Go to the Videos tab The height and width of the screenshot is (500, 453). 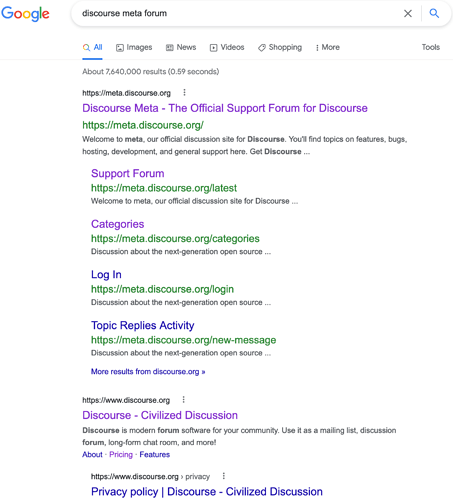[x=227, y=47]
